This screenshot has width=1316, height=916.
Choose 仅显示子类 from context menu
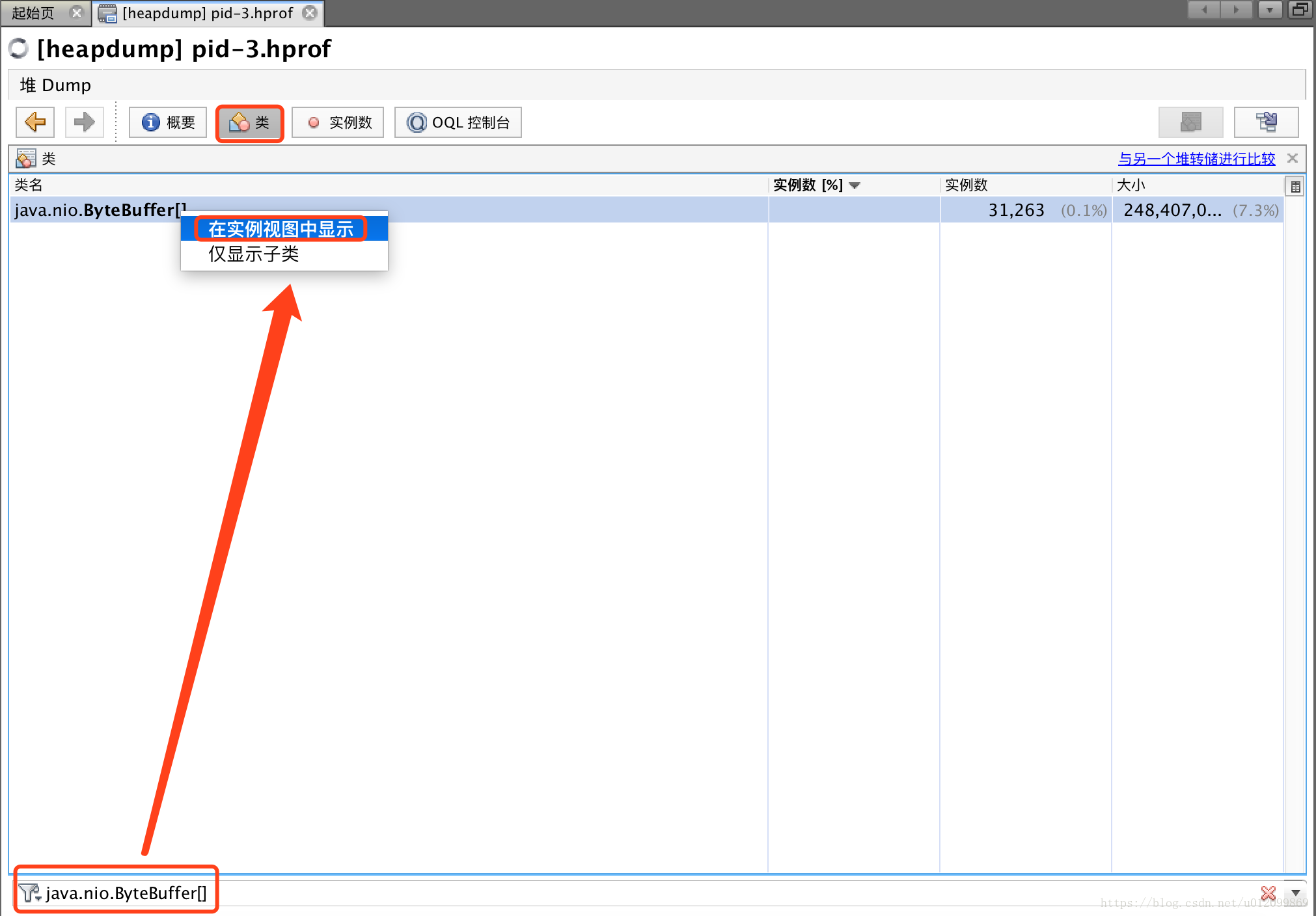[284, 254]
